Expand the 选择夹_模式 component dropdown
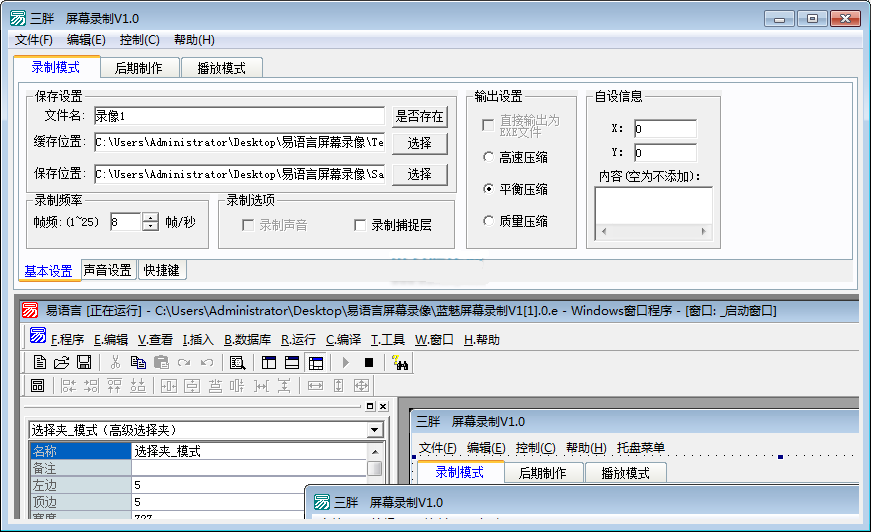 (x=375, y=430)
